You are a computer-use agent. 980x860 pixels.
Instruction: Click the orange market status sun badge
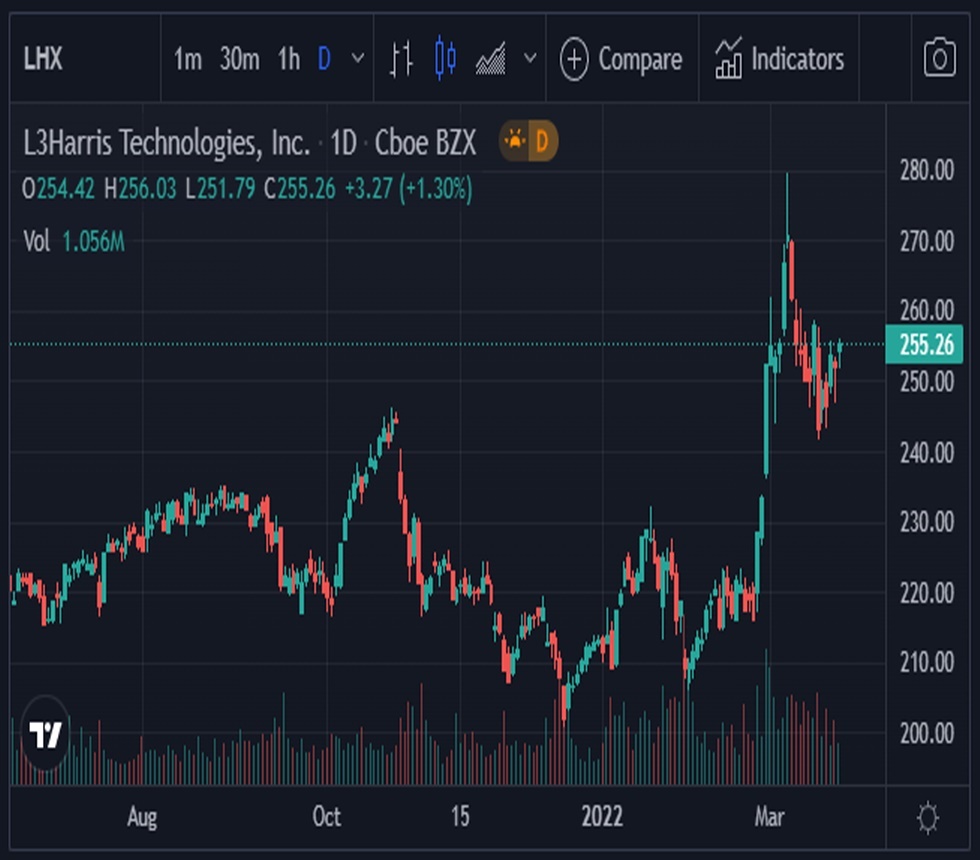click(514, 141)
